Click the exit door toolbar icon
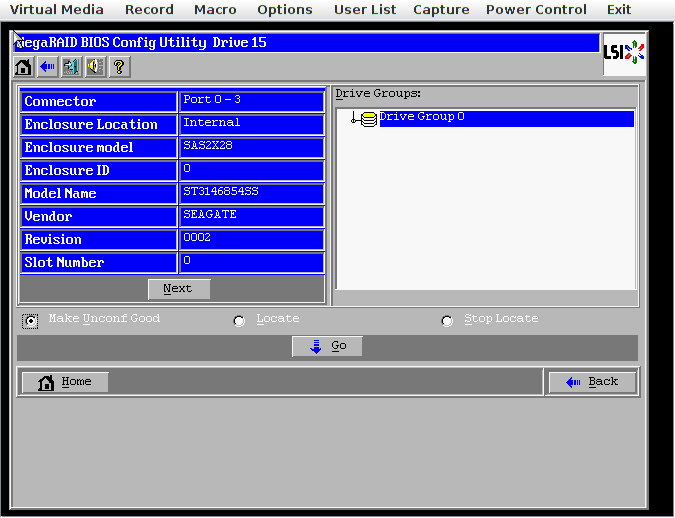Viewport: 675px width, 518px height. (71, 67)
